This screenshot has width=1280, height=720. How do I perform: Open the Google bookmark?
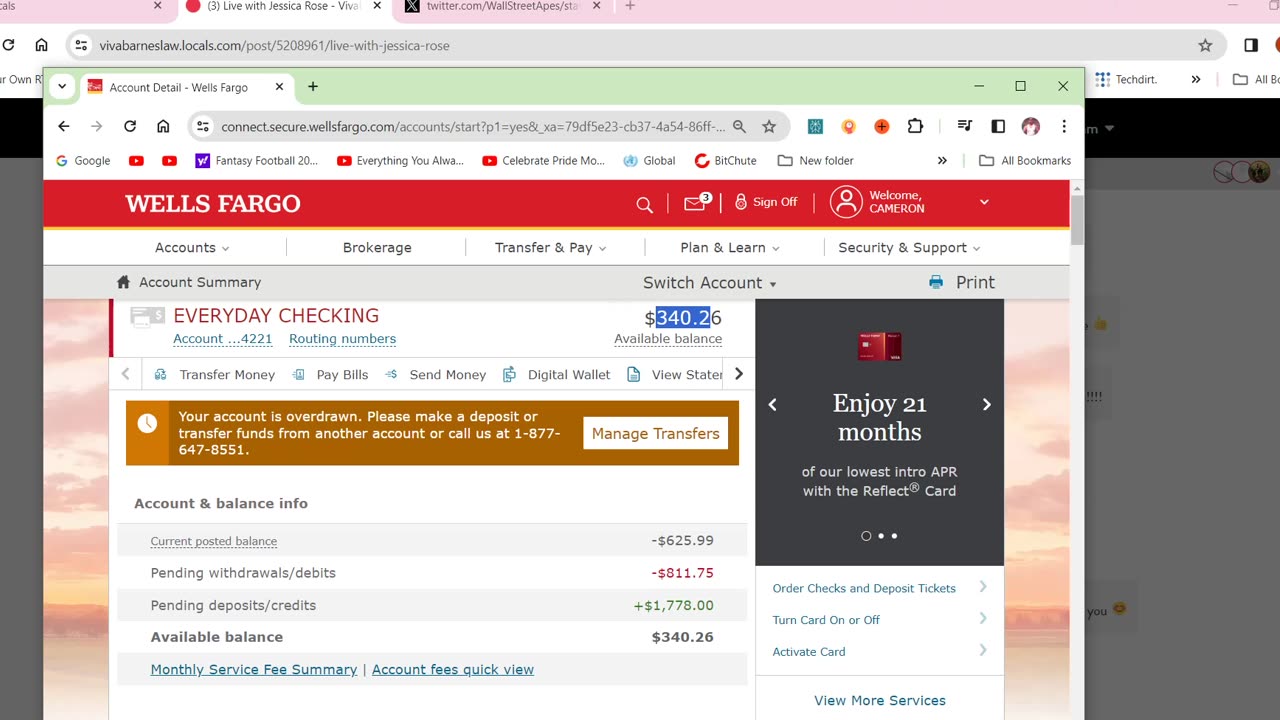[x=83, y=160]
